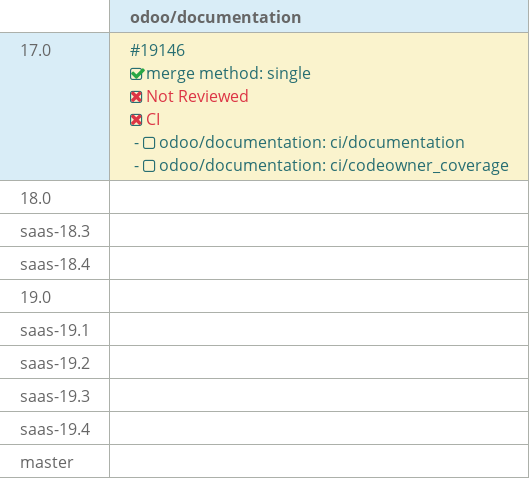Select the saas-19.1 branch row label
Viewport: 529px width, 478px height.
55,331
